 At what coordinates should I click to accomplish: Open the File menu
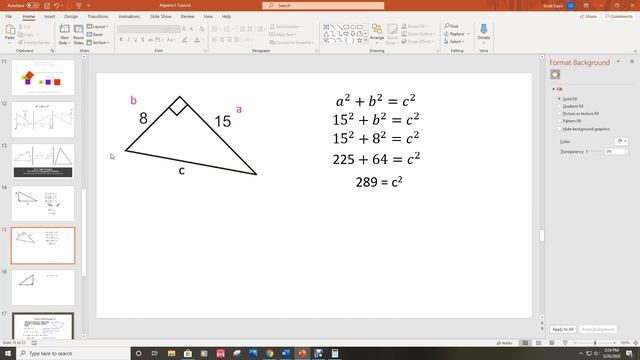pos(9,16)
